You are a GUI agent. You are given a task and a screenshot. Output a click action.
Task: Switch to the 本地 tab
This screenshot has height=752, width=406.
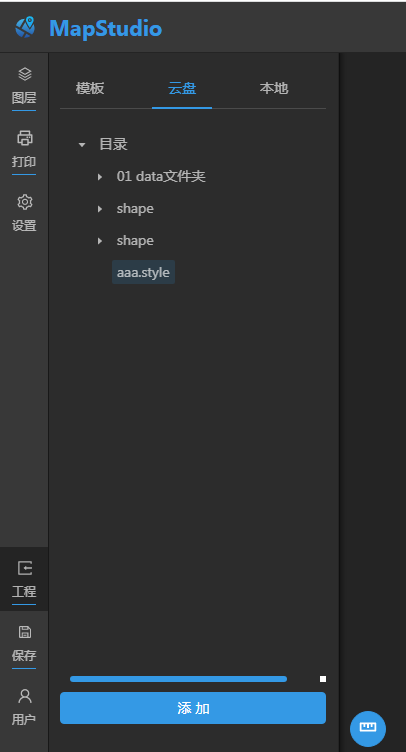[274, 89]
